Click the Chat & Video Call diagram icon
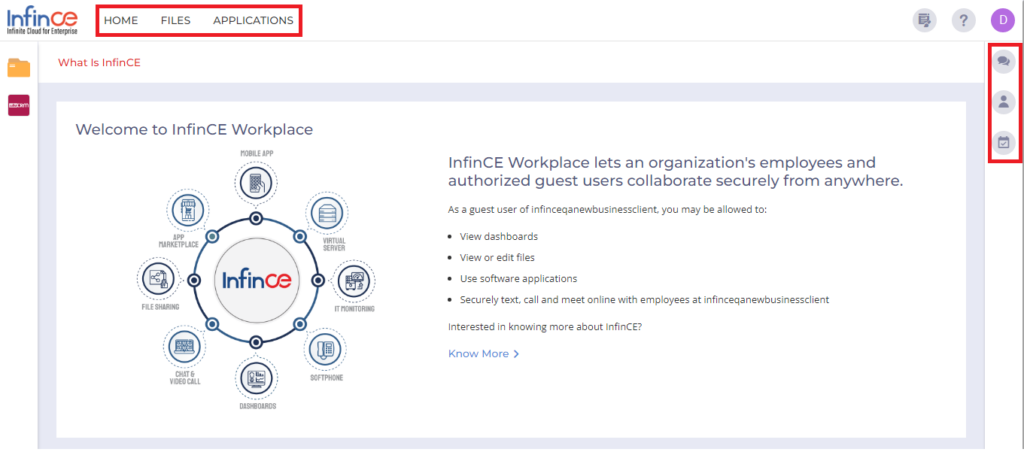This screenshot has width=1024, height=452. [184, 347]
